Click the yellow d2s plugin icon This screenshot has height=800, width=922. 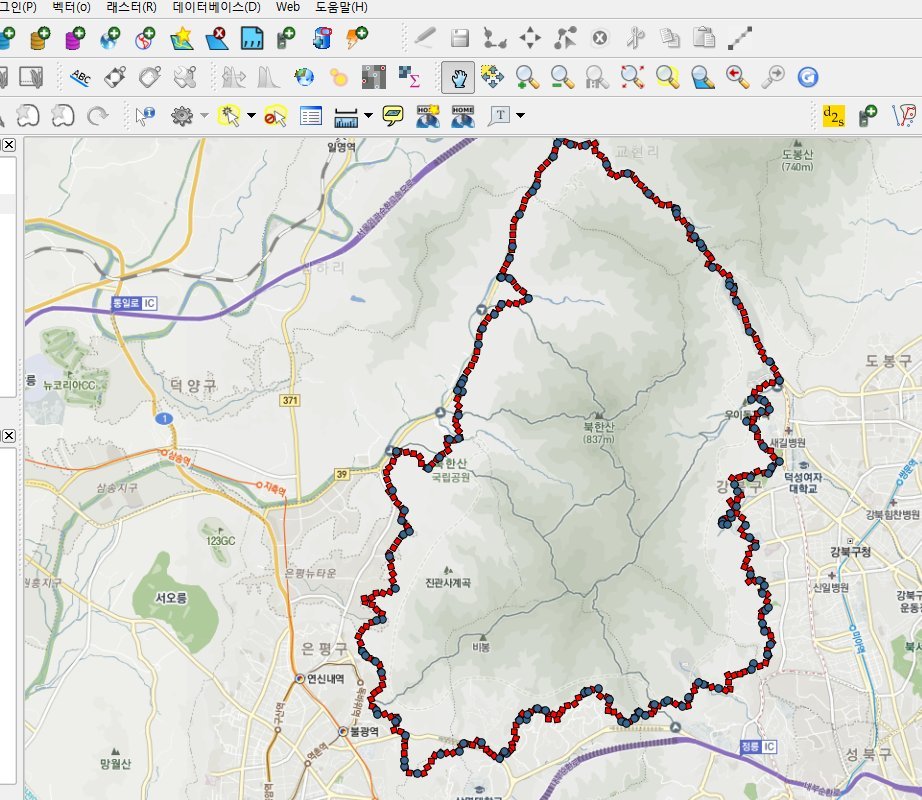click(833, 116)
